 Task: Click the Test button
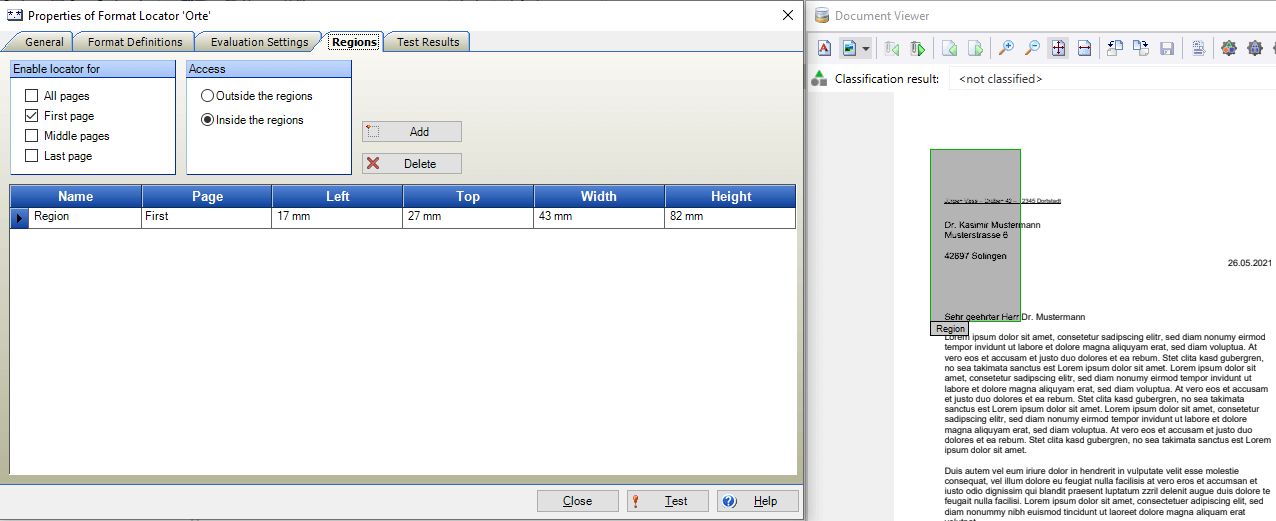[x=667, y=501]
